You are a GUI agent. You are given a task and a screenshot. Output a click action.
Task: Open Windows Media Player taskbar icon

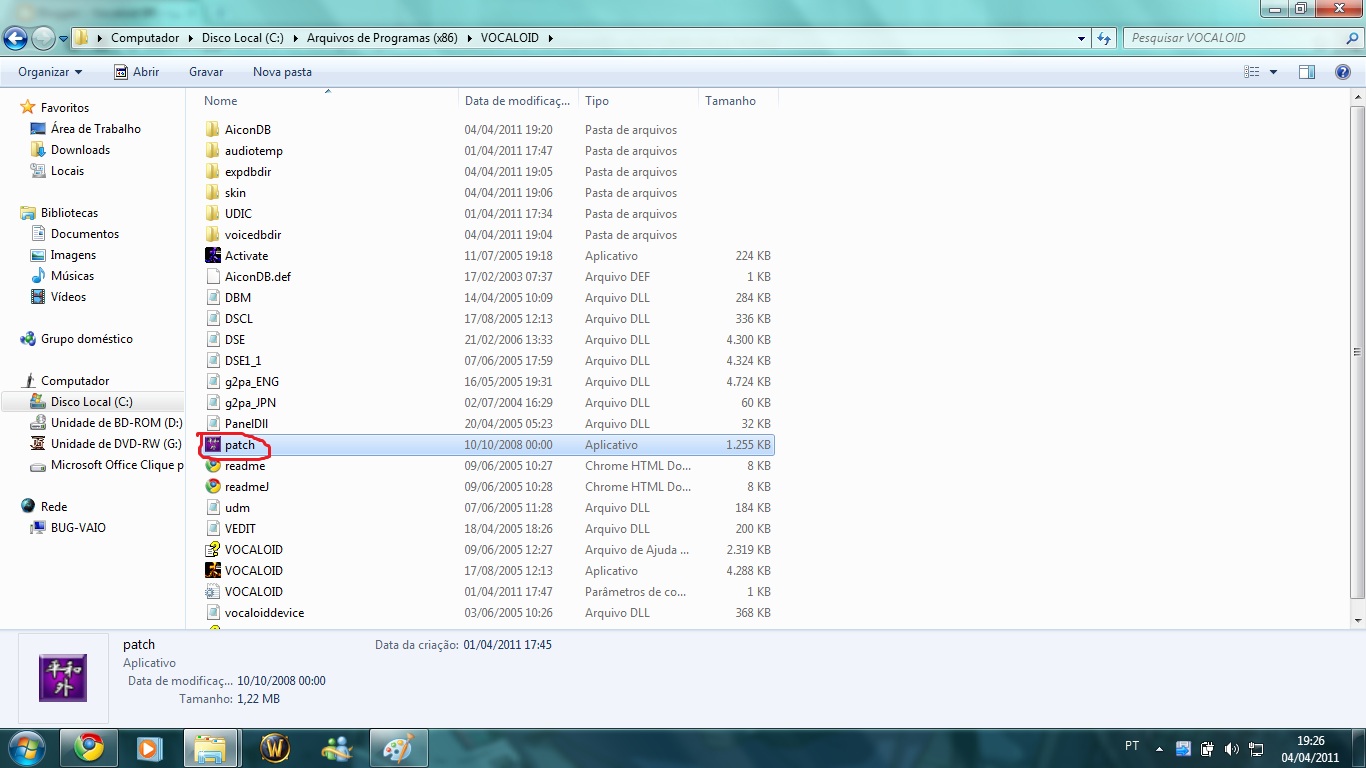click(149, 748)
